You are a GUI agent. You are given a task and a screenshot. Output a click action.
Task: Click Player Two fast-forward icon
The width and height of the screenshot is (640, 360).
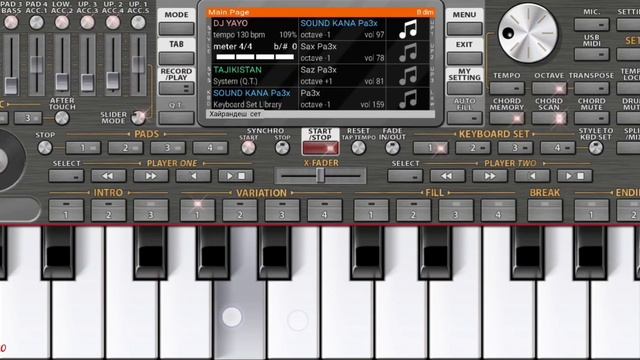pos(490,176)
